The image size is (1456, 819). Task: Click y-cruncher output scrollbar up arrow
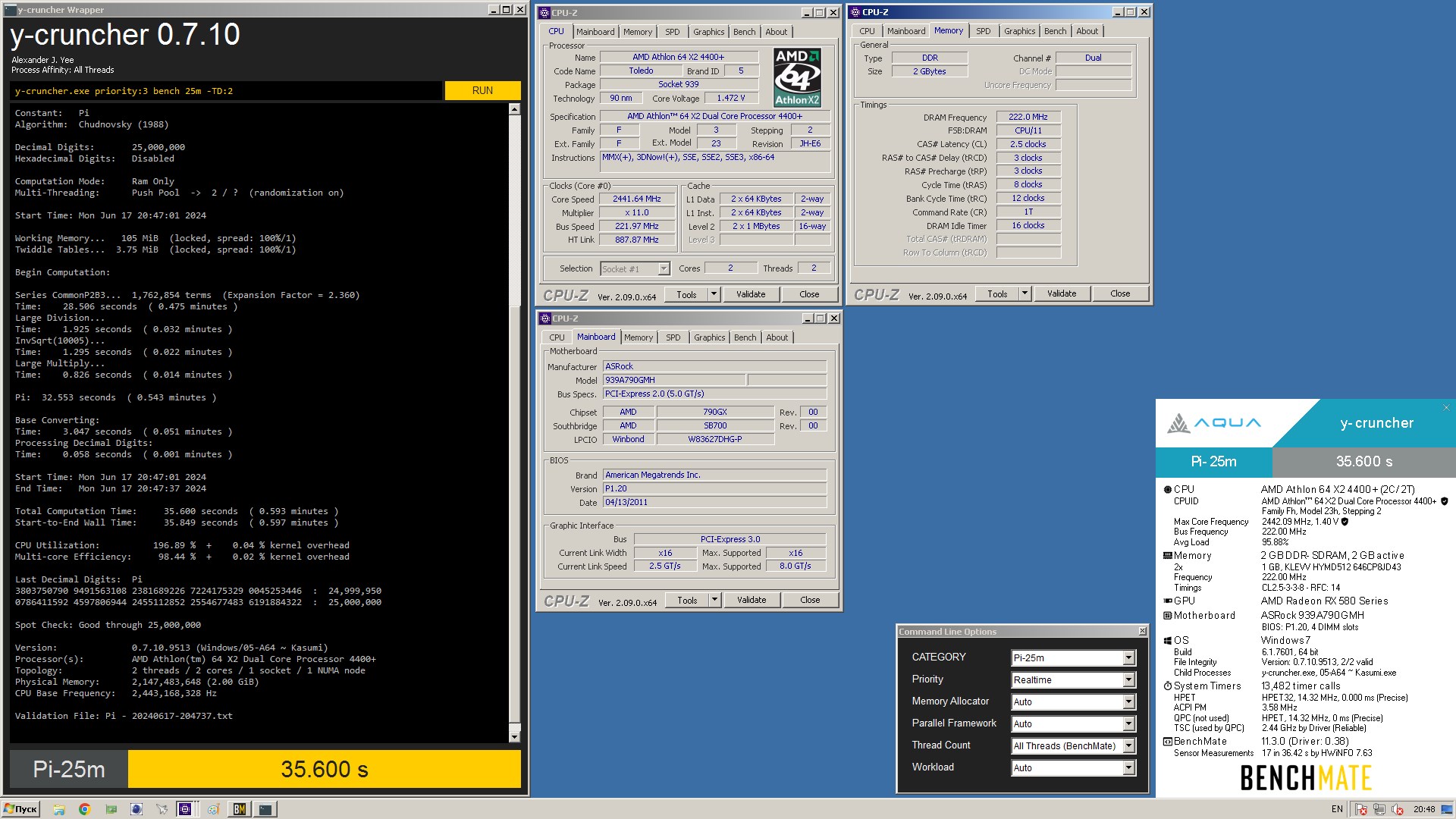pyautogui.click(x=514, y=109)
